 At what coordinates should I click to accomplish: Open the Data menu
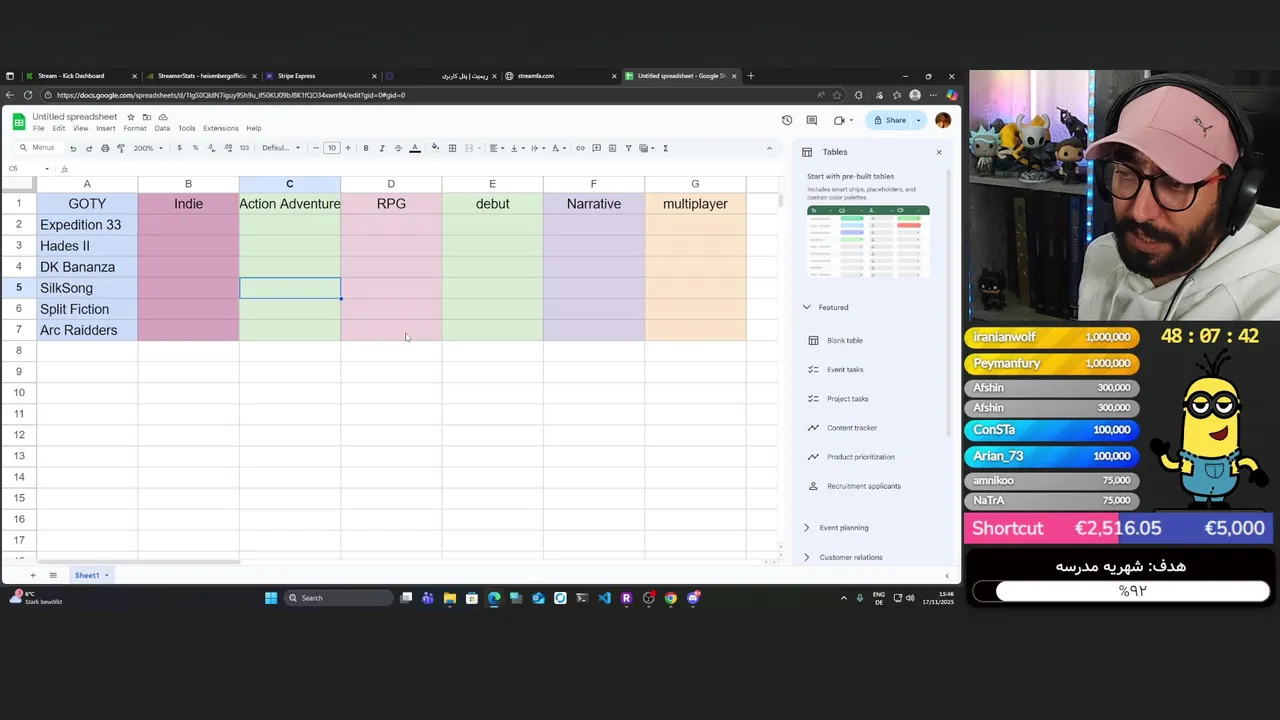coord(162,128)
